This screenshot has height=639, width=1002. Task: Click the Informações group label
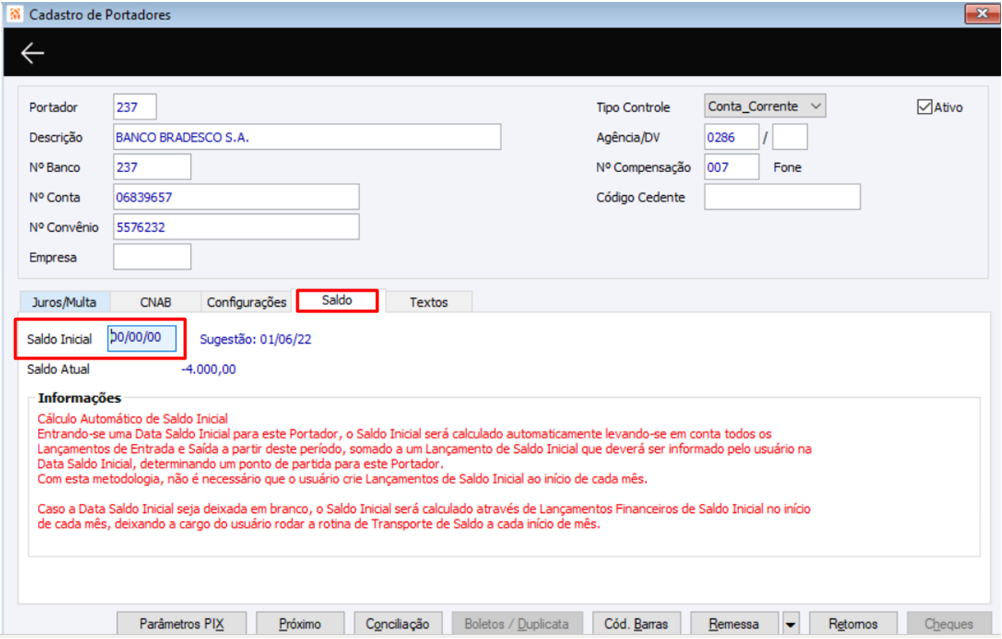79,398
